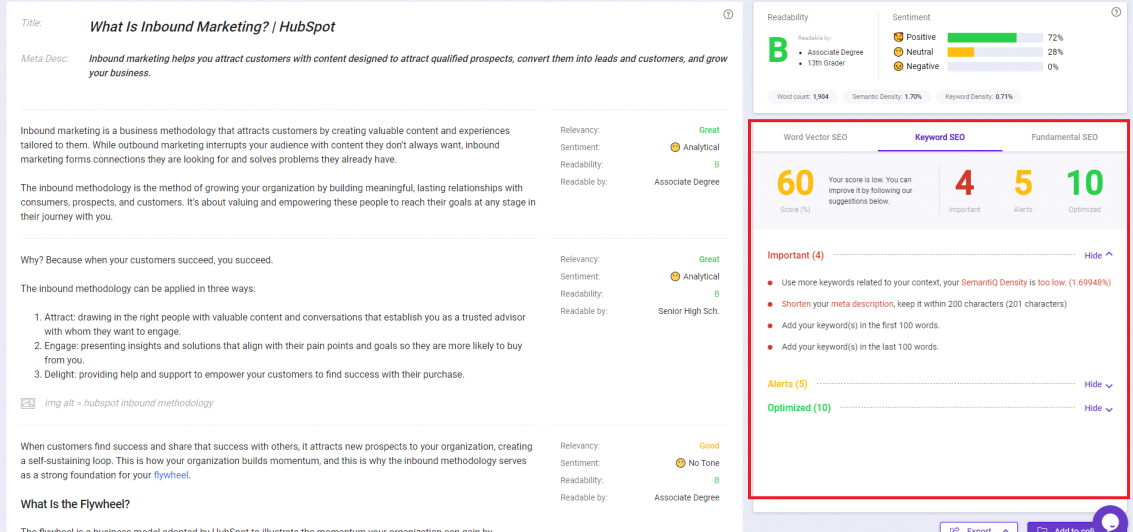The image size is (1133, 532).
Task: Click the meta description link
Action: (x=862, y=304)
